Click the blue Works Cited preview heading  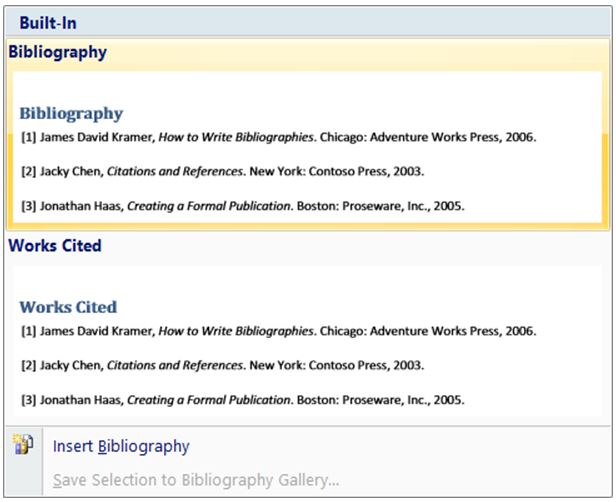(x=68, y=307)
